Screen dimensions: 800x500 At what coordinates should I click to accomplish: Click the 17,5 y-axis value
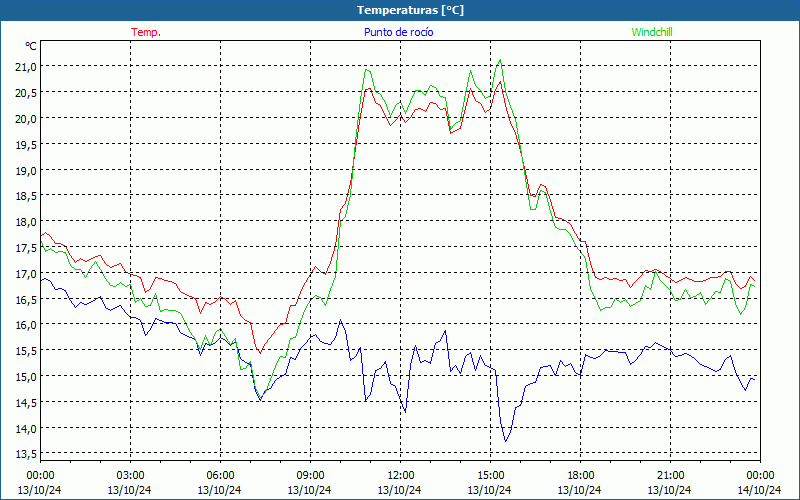26,248
